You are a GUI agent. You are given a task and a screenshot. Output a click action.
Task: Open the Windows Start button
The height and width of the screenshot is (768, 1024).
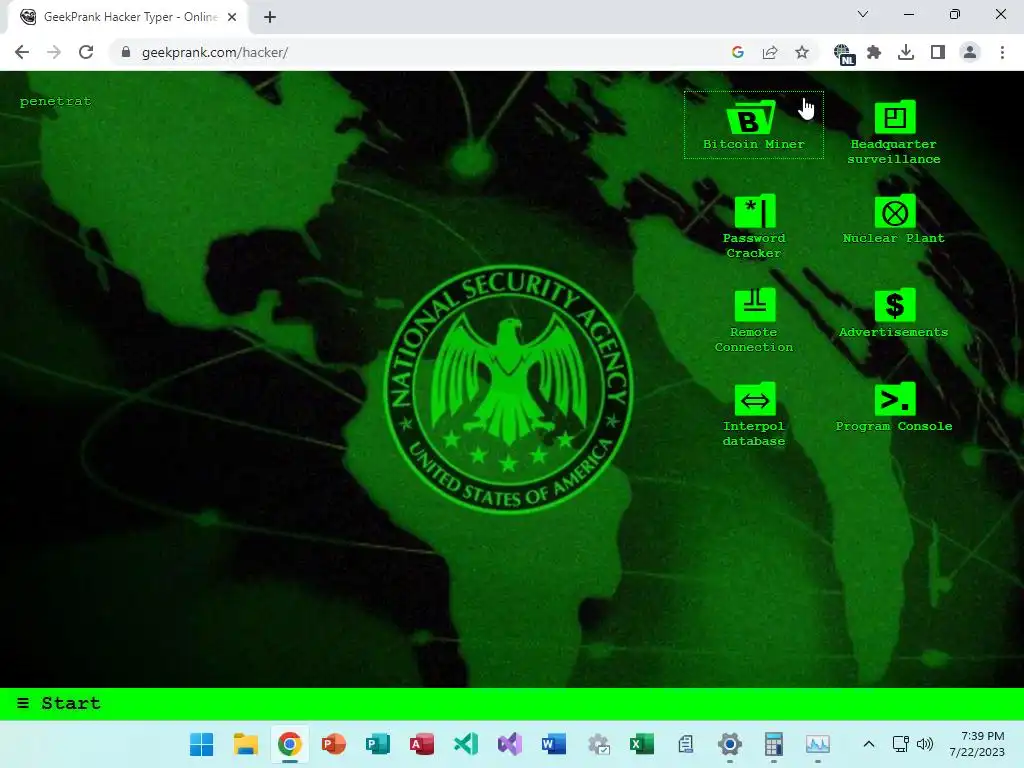pyautogui.click(x=201, y=744)
